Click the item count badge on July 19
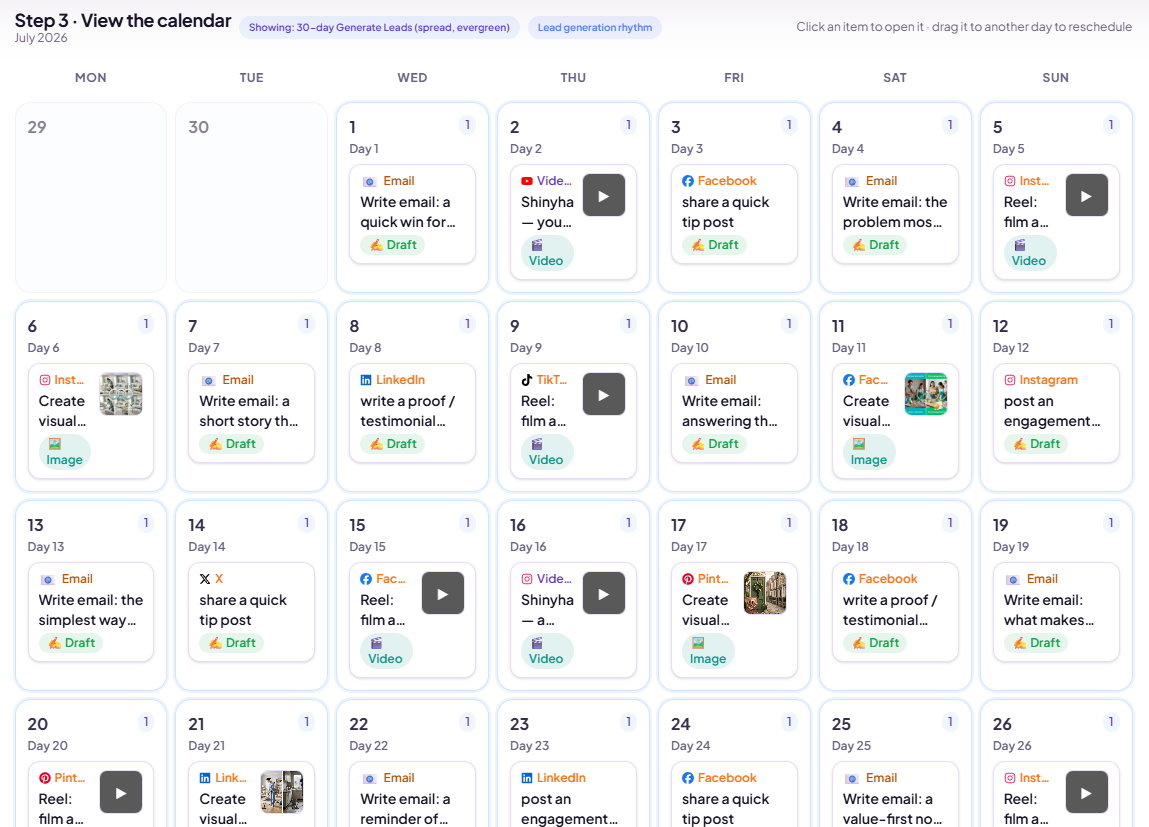Viewport: 1149px width, 827px height. (1111, 523)
